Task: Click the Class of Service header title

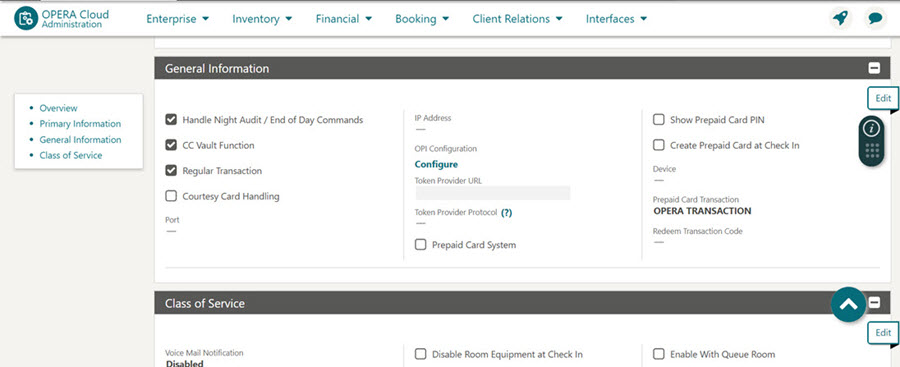Action: pos(205,303)
